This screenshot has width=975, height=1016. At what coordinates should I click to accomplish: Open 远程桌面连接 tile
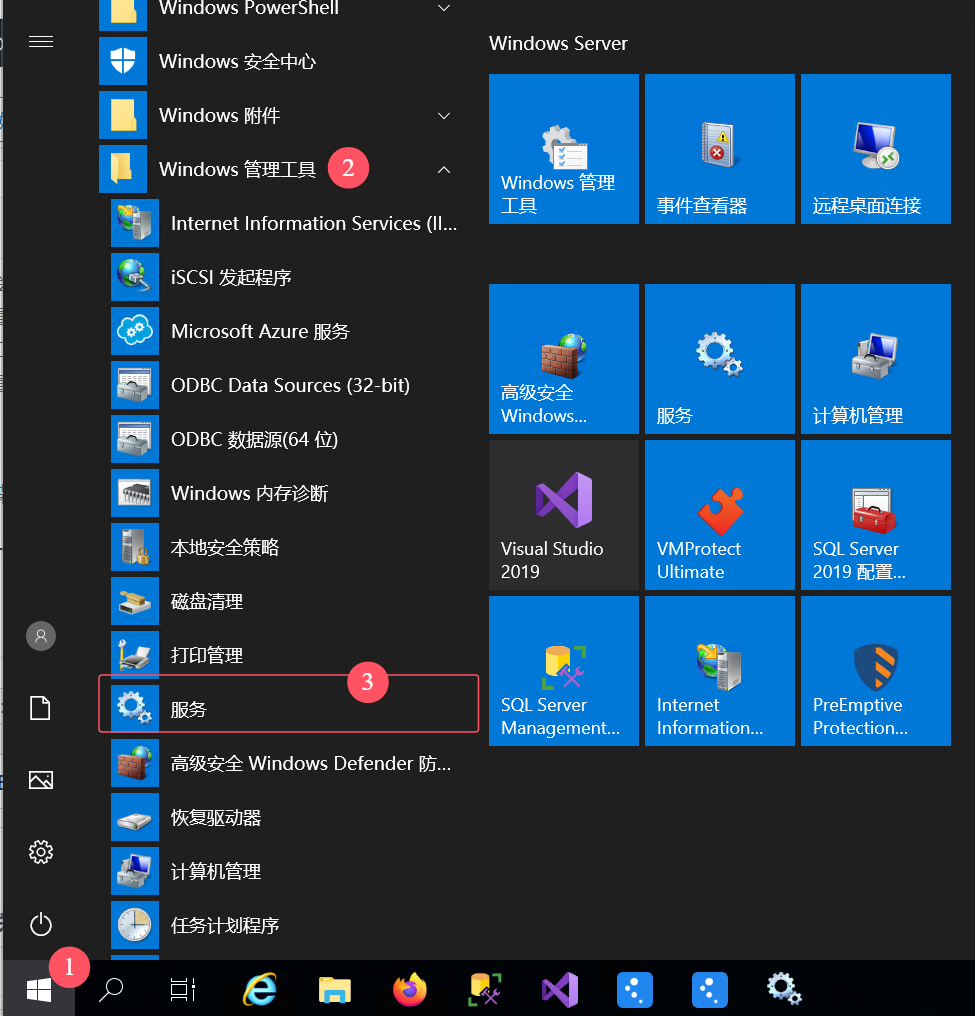[876, 149]
